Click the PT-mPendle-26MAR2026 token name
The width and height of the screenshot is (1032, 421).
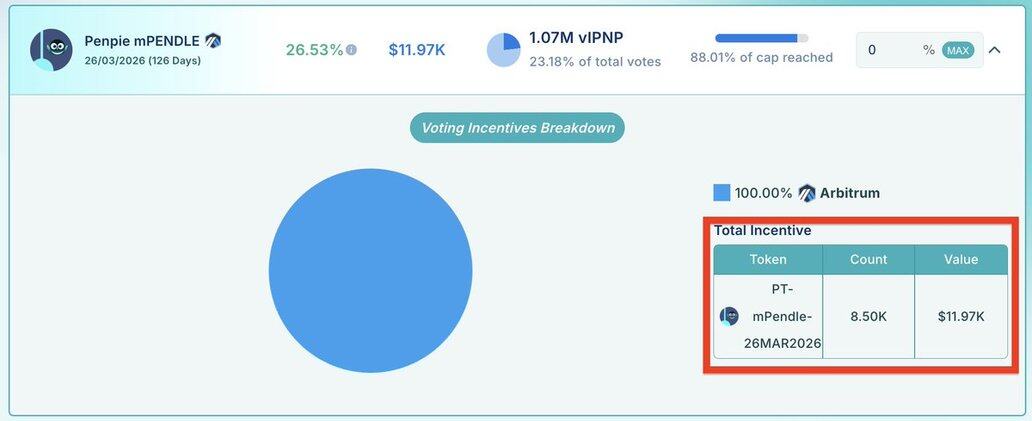782,316
